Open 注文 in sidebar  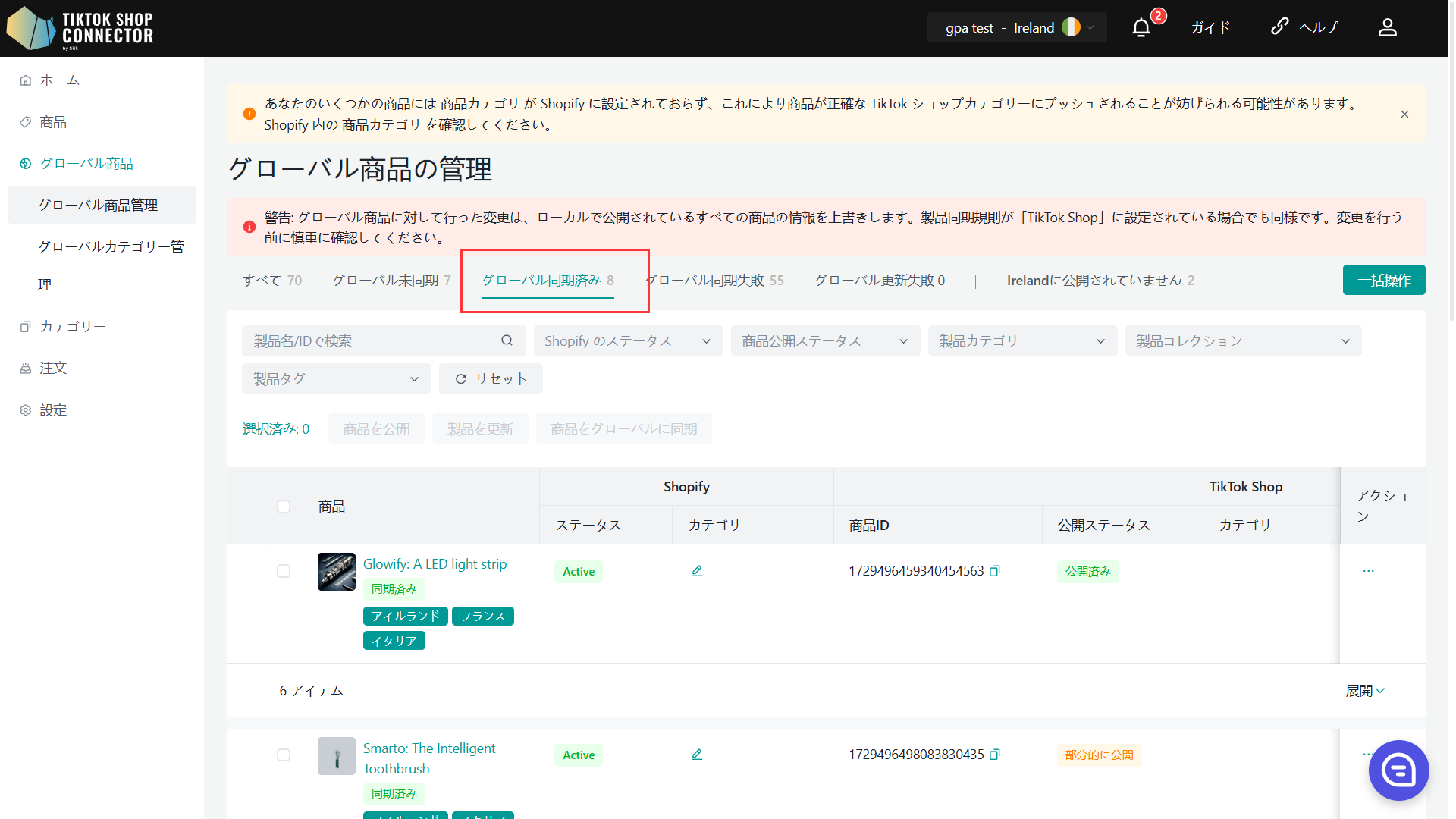pyautogui.click(x=102, y=368)
